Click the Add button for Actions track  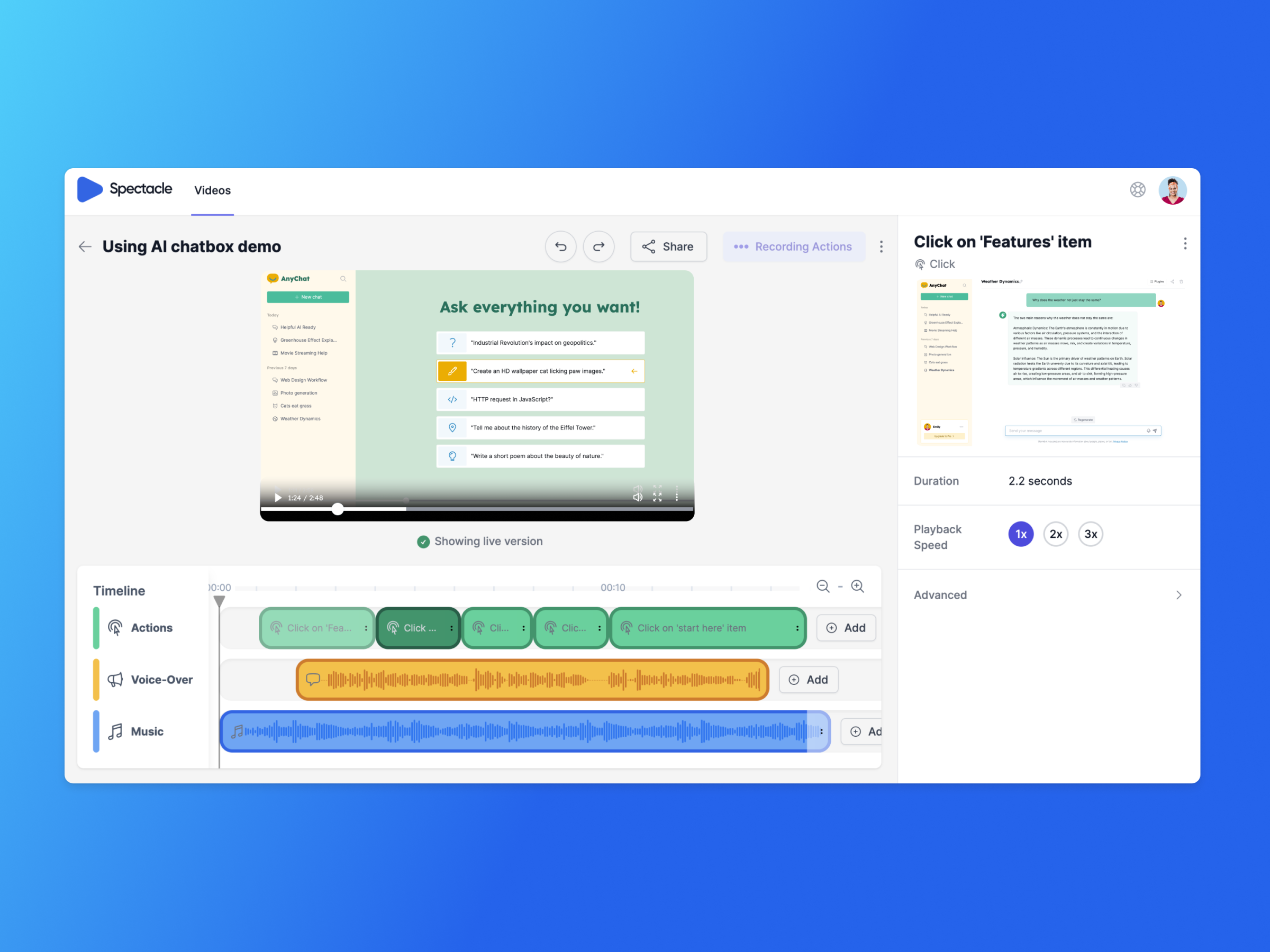tap(844, 627)
